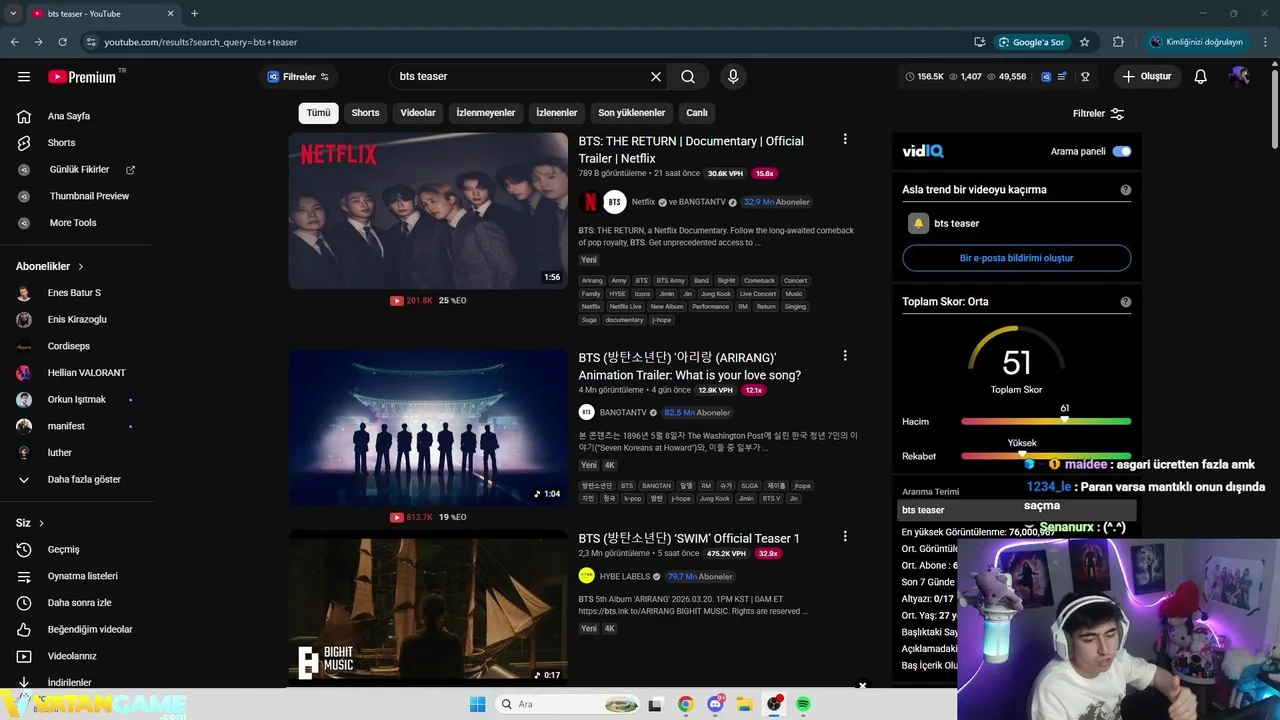Select the Shorts filter chip
The width and height of the screenshot is (1280, 720).
[x=365, y=113]
